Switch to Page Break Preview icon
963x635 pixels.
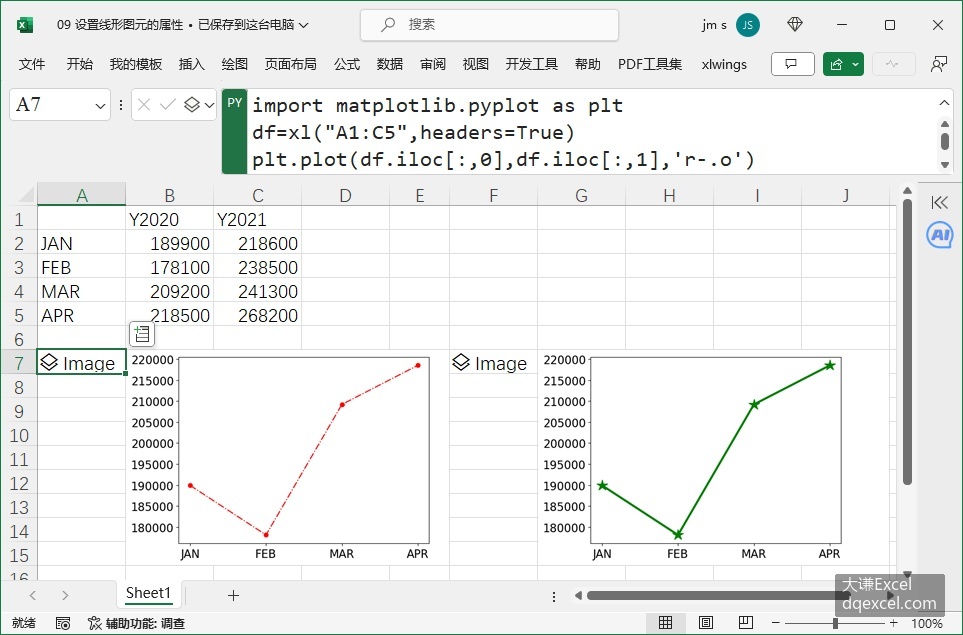pyautogui.click(x=746, y=623)
